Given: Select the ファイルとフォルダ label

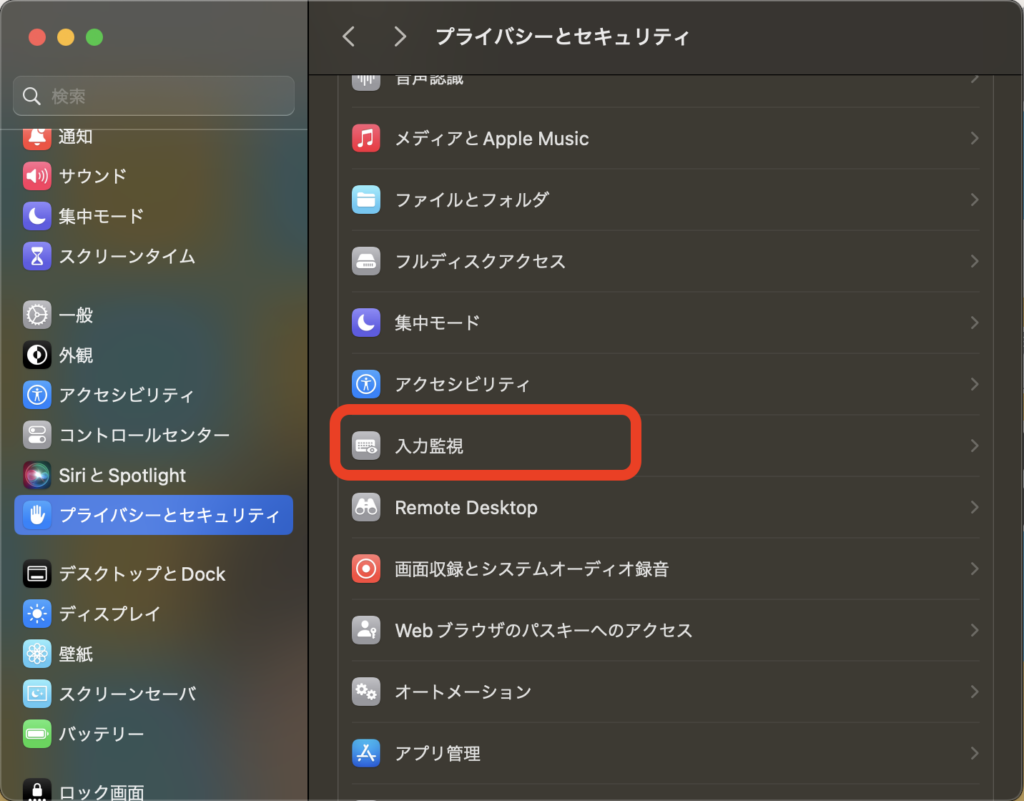Looking at the screenshot, I should click(472, 200).
